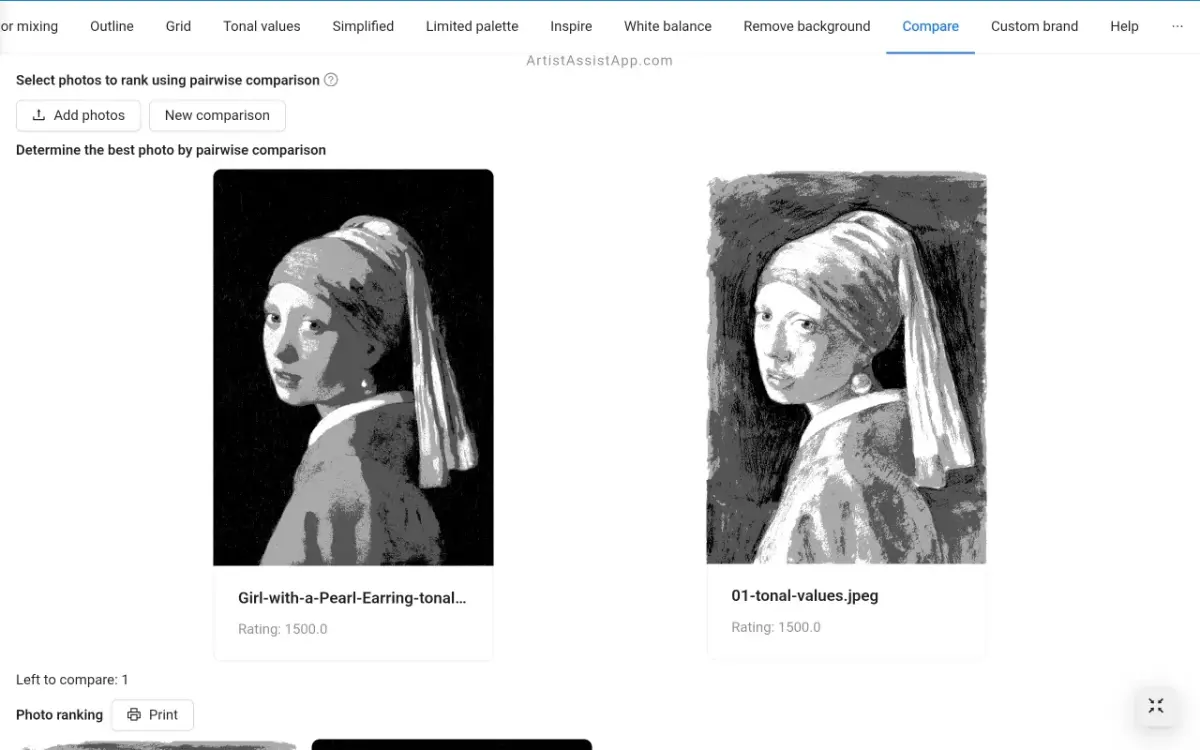
Task: Switch to the Outline tab
Action: 112,26
